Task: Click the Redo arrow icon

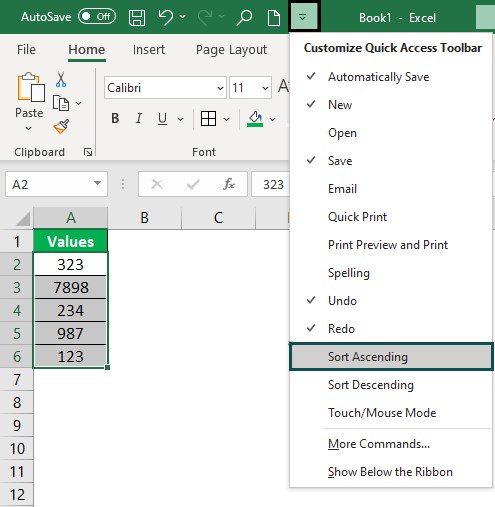Action: [206, 17]
